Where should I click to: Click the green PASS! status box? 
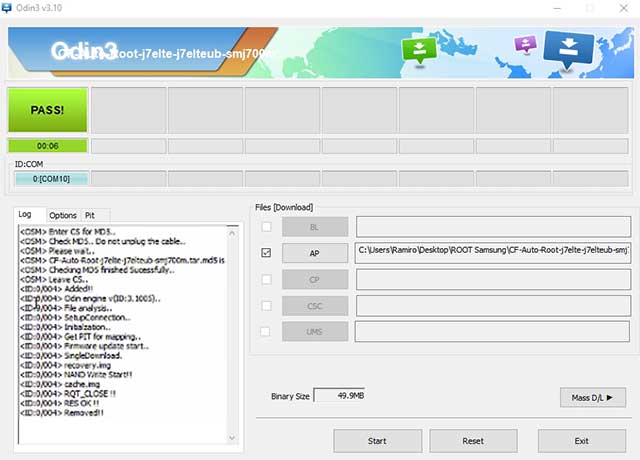48,110
